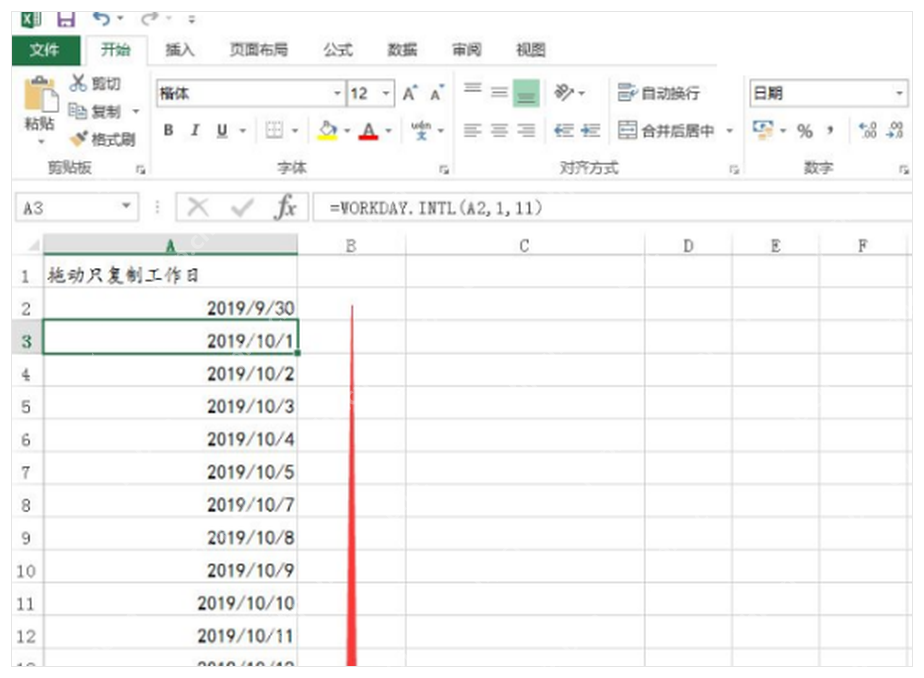Click the Paste clipboard icon
The height and width of the screenshot is (678, 924).
click(40, 94)
